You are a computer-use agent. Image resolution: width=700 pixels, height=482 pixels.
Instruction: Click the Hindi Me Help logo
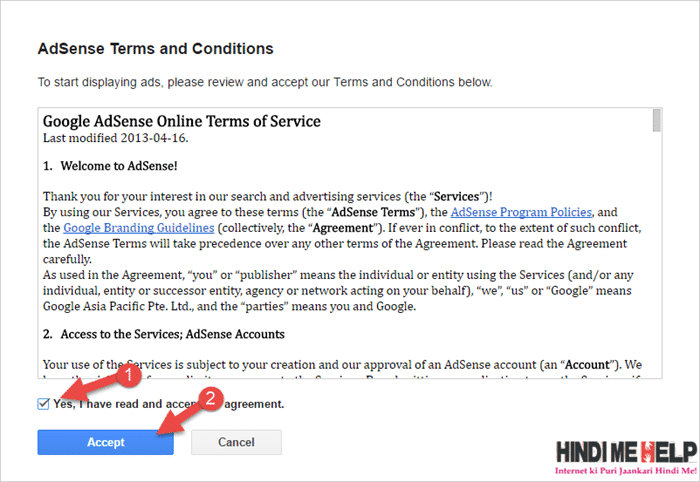pos(626,453)
